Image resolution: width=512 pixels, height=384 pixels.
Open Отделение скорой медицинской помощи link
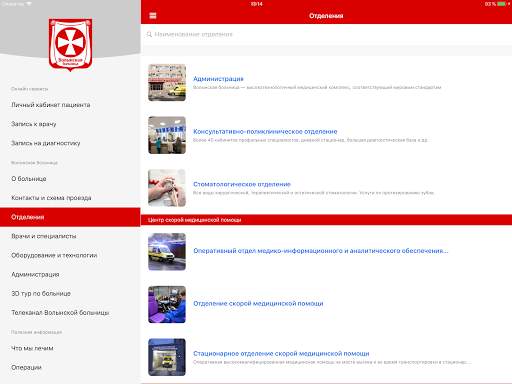[258, 303]
